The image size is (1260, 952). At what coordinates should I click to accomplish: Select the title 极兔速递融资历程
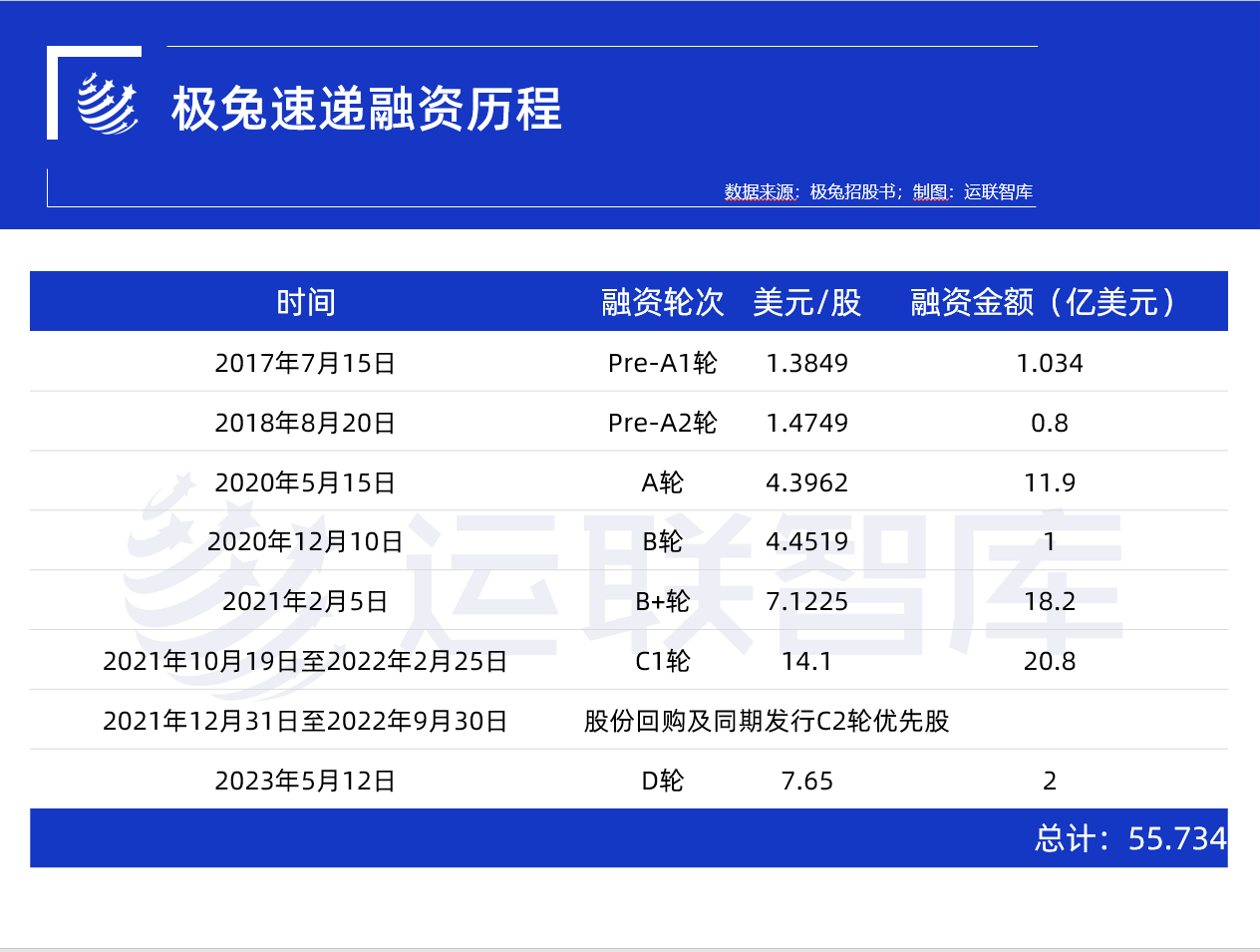point(367,109)
